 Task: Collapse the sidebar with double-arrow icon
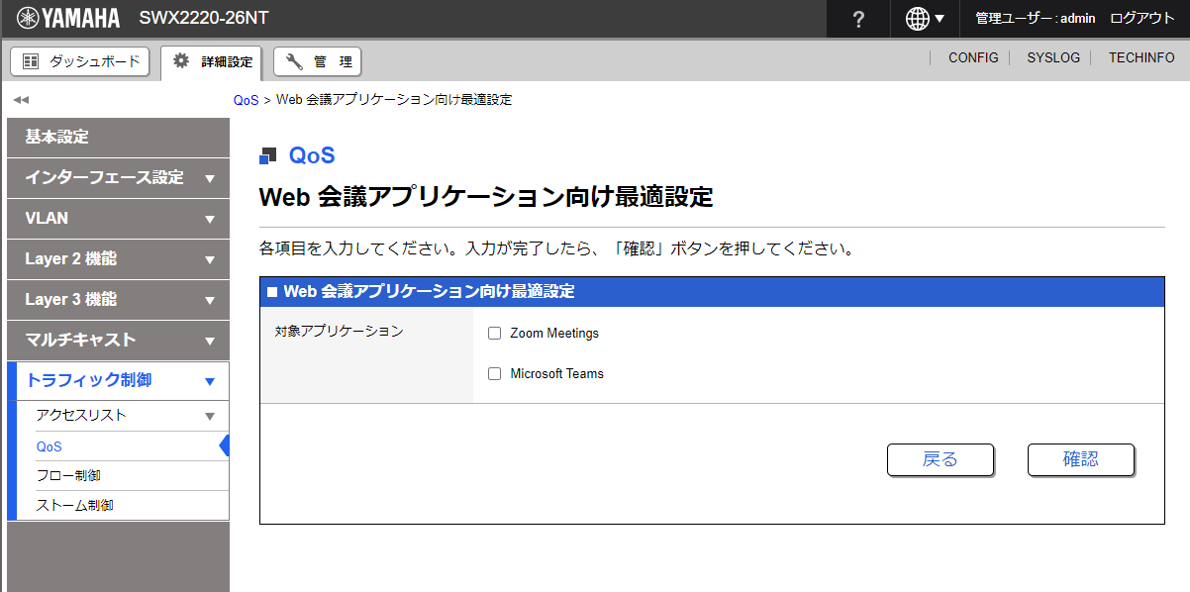(21, 100)
